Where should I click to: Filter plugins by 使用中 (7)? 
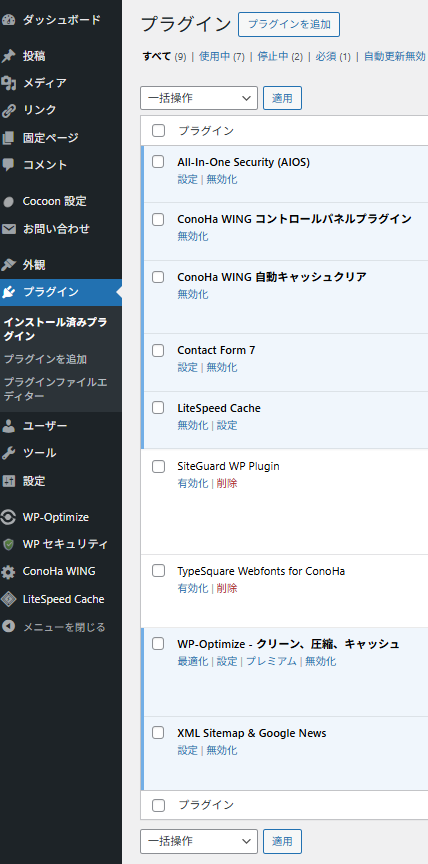pyautogui.click(x=221, y=56)
